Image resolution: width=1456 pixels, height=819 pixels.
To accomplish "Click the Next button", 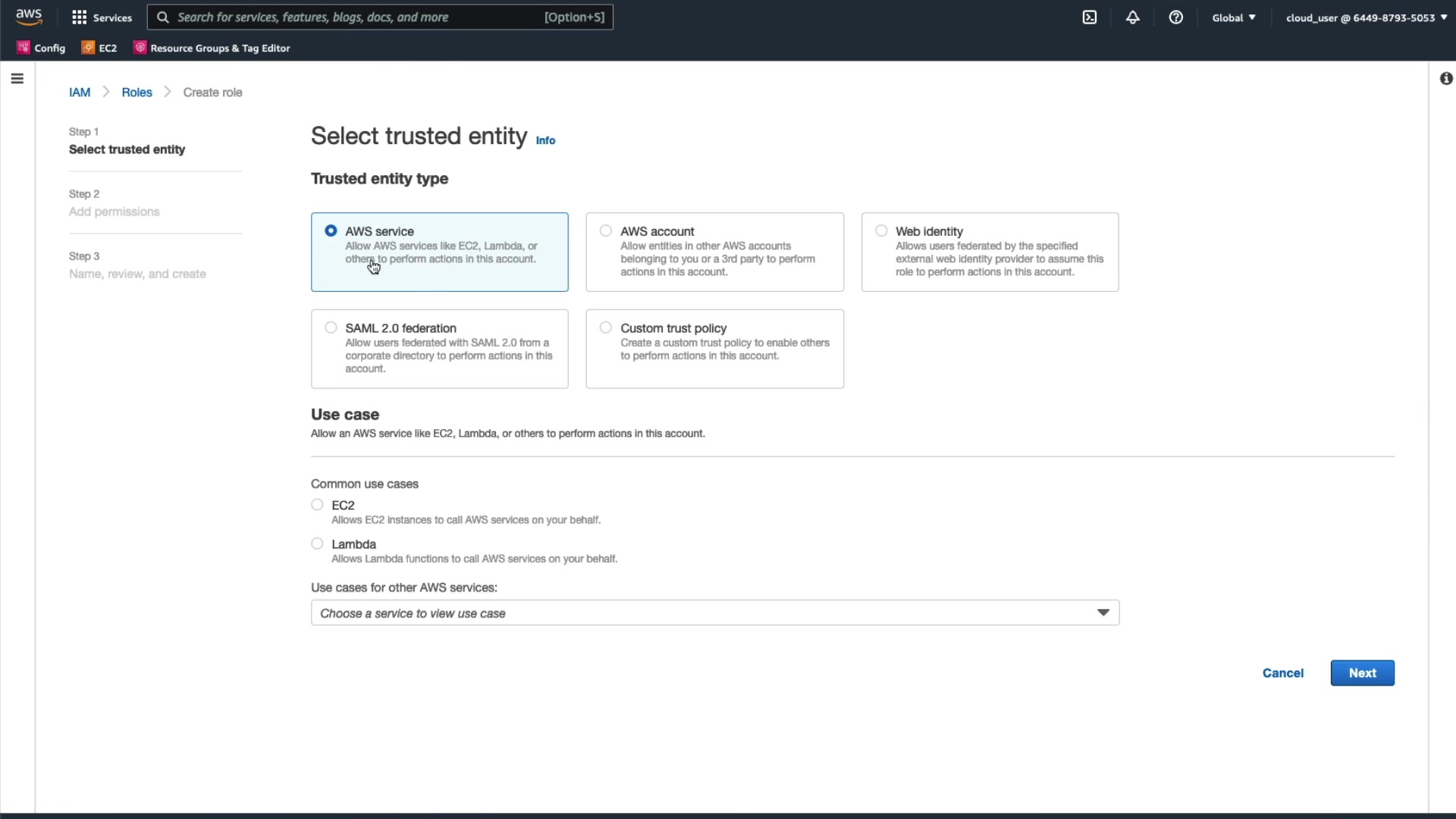I will tap(1362, 673).
